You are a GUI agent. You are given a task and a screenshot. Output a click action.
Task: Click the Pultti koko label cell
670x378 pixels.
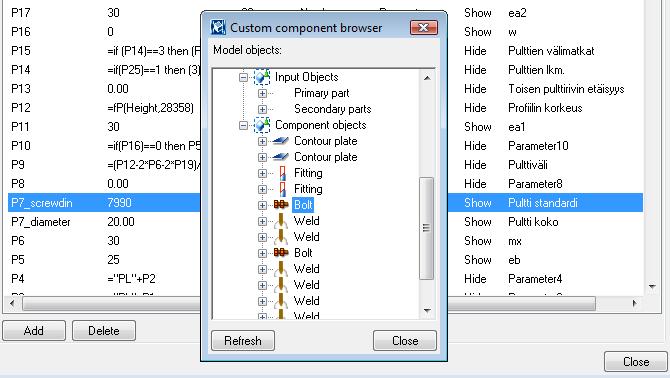[x=533, y=222]
